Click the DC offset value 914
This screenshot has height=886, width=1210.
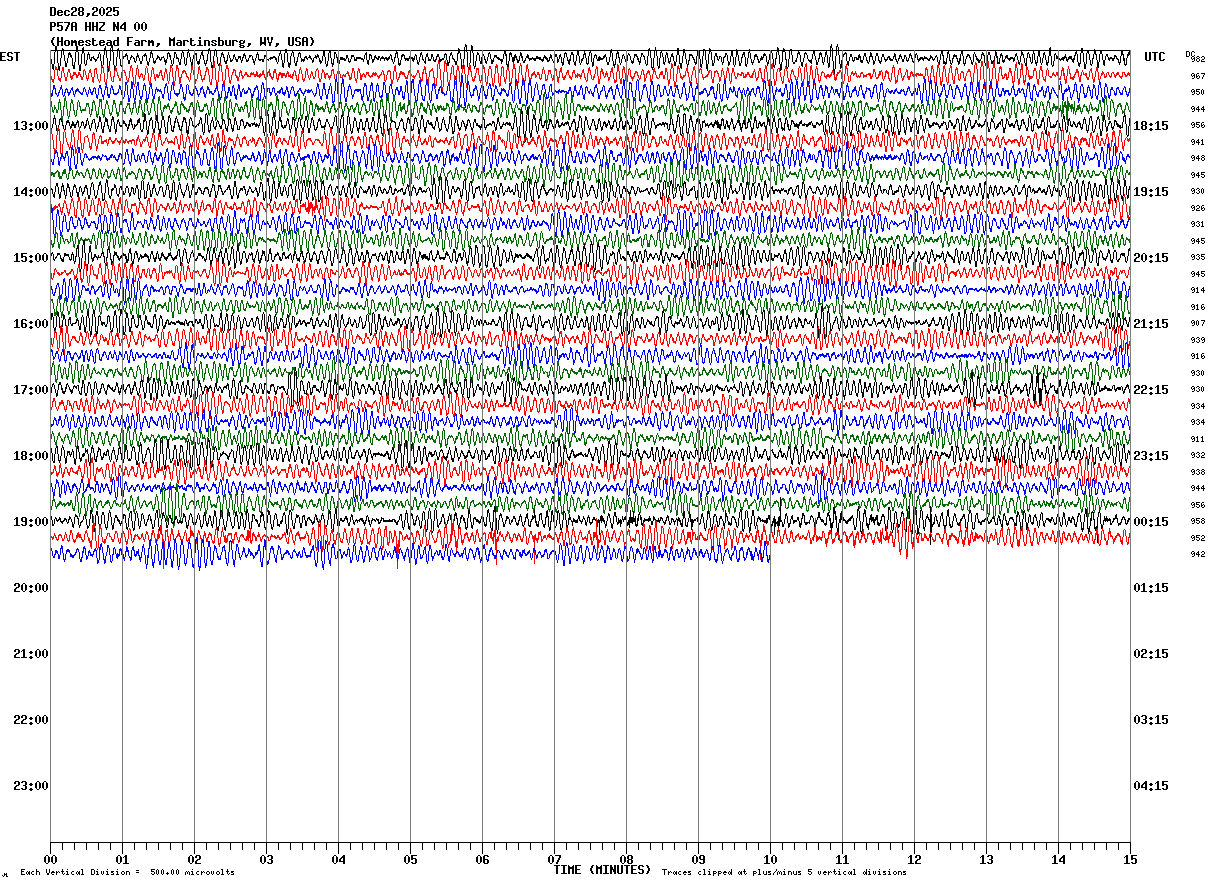[x=1197, y=290]
